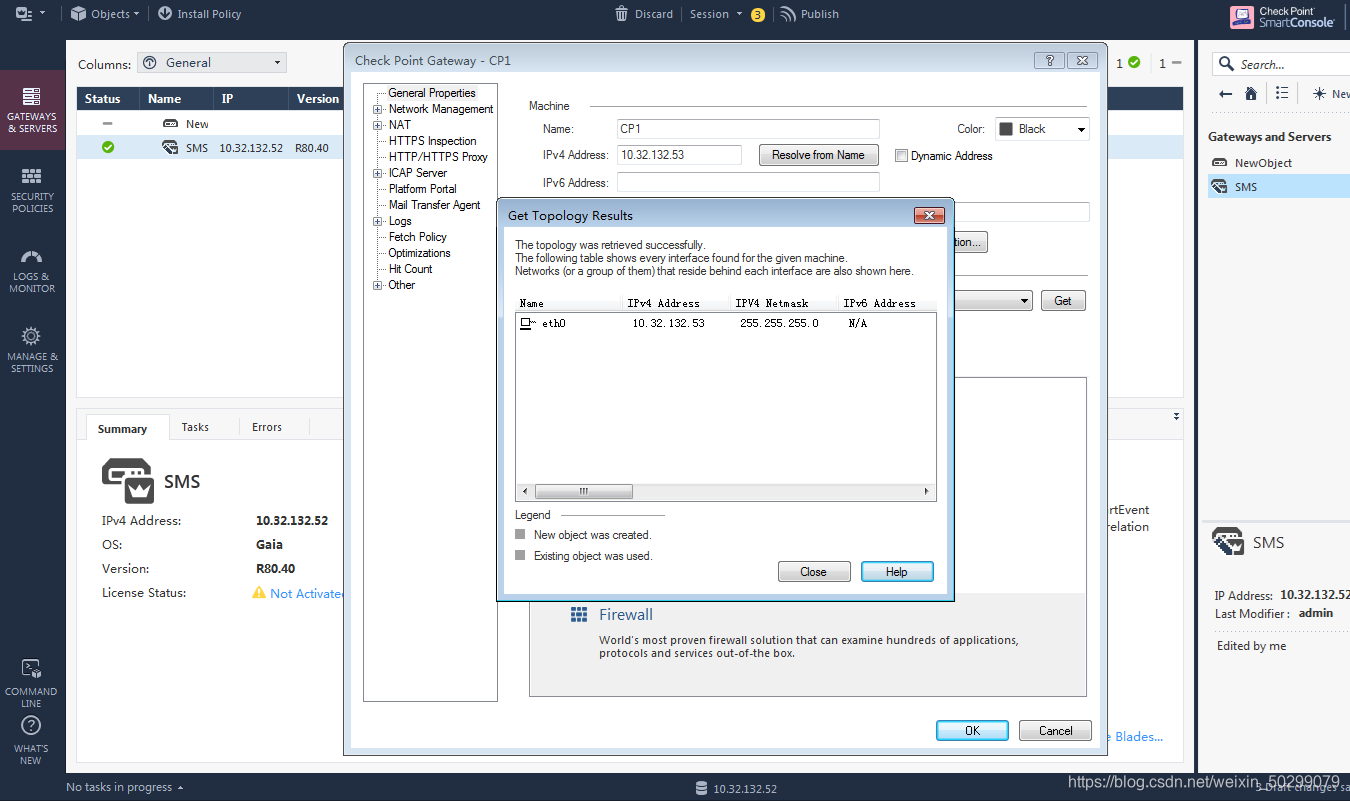Open the Gateways & Servers view

[32, 110]
